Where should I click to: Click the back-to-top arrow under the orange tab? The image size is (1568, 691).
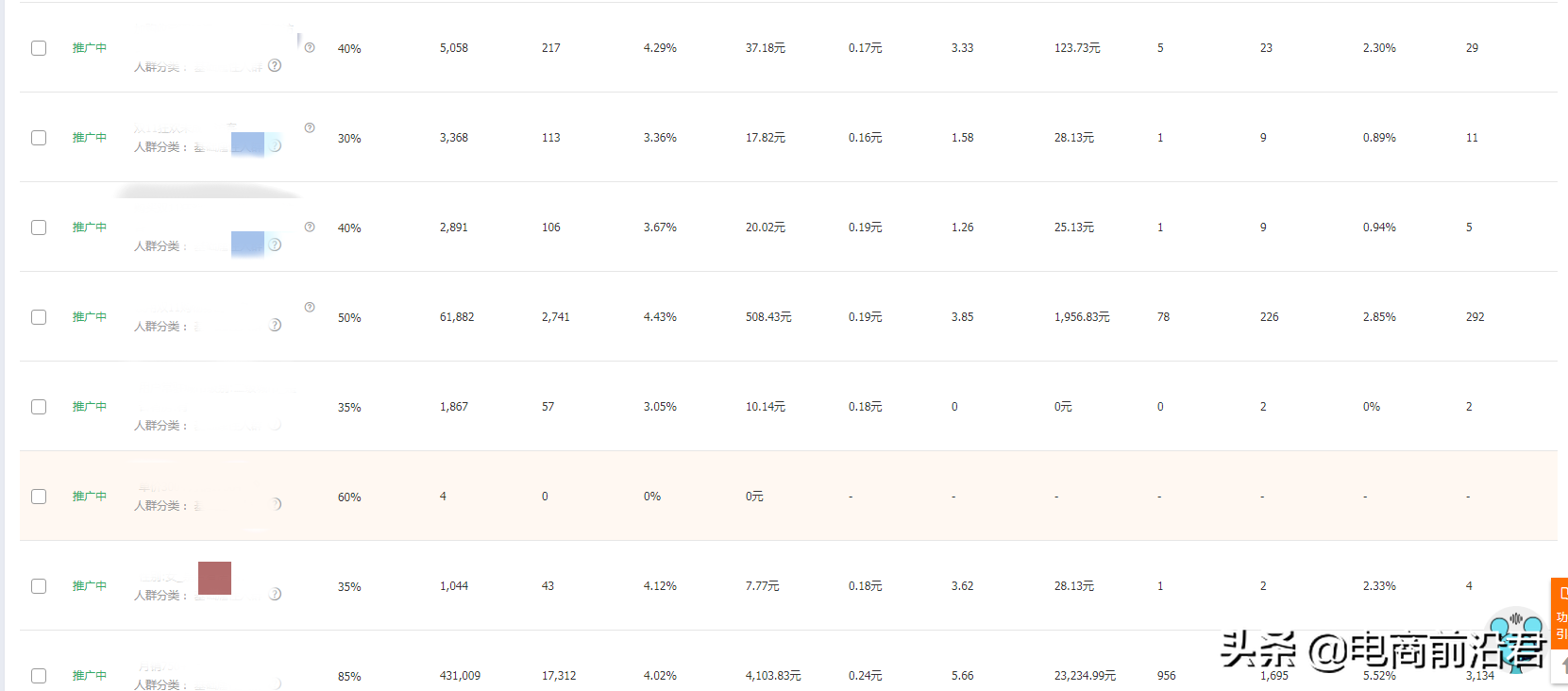1563,666
